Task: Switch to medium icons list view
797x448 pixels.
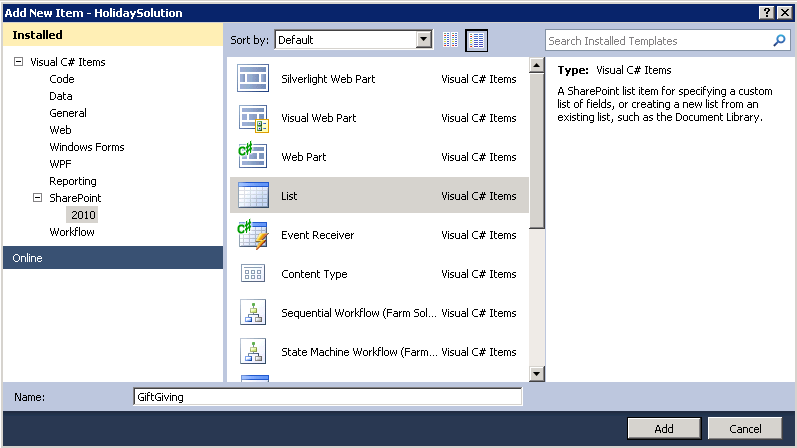Action: tap(476, 40)
